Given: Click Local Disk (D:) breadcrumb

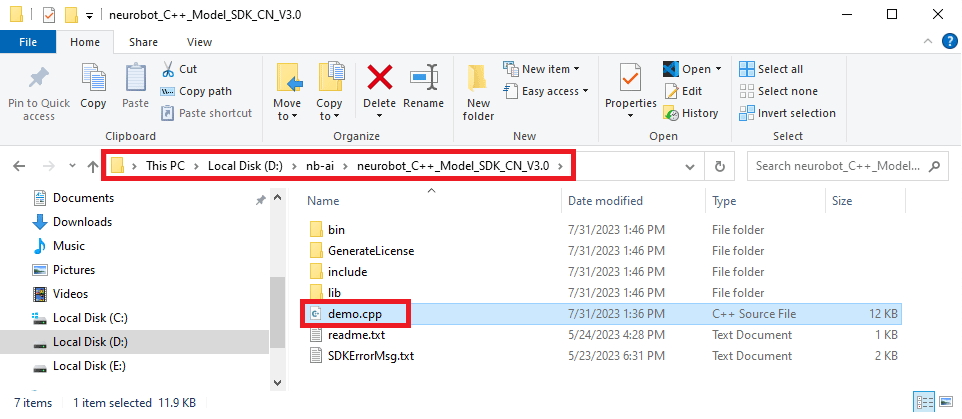Looking at the screenshot, I should coord(245,166).
